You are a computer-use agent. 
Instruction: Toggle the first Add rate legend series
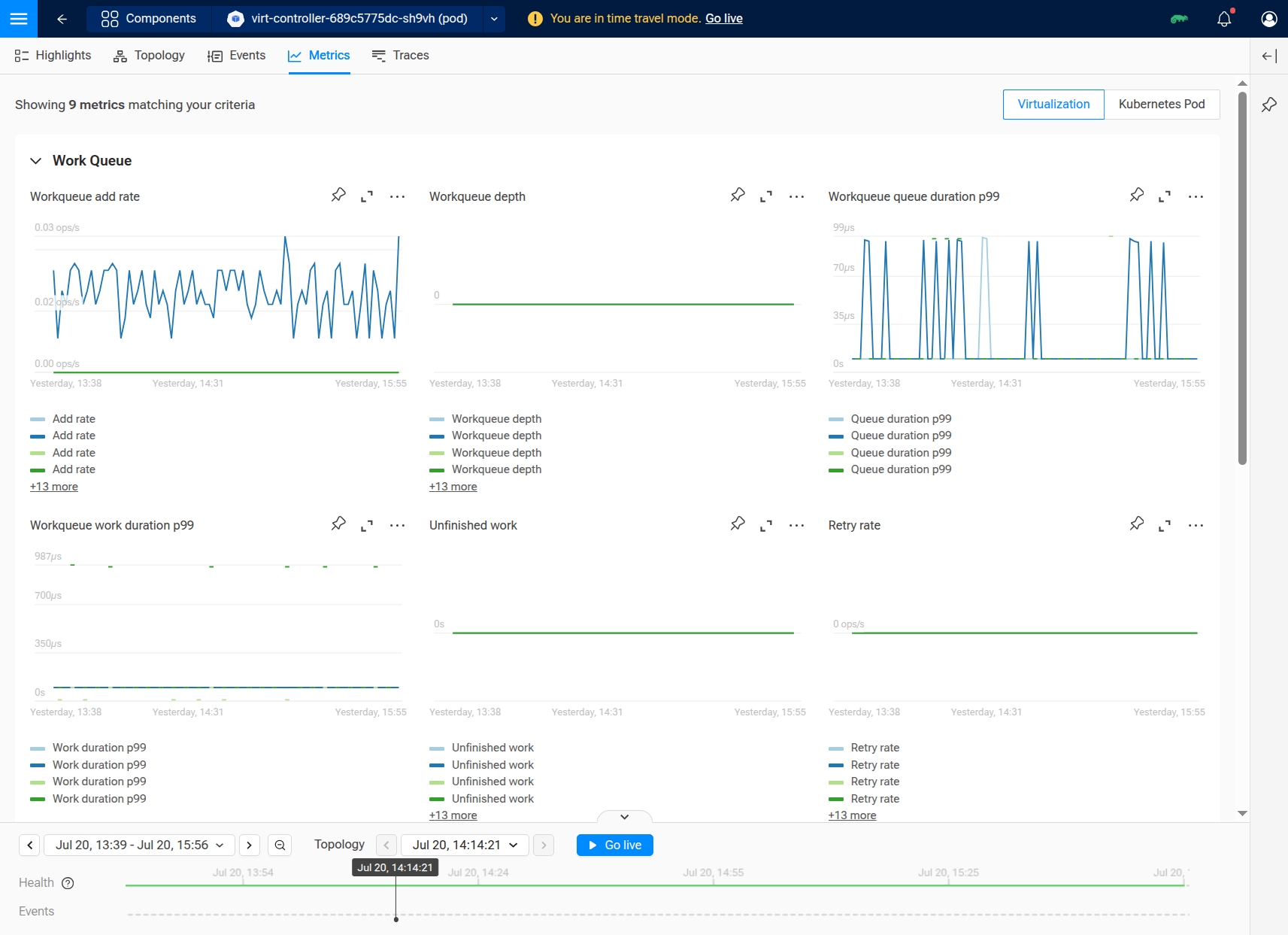click(63, 419)
